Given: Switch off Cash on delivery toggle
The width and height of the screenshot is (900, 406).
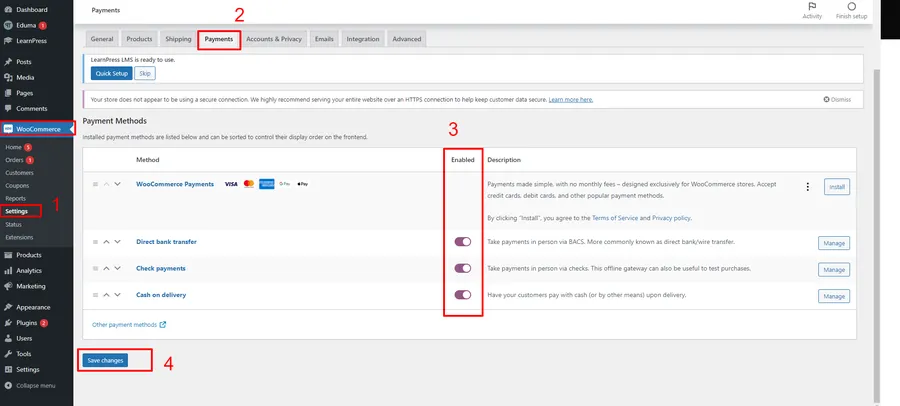Looking at the screenshot, I should tap(463, 295).
